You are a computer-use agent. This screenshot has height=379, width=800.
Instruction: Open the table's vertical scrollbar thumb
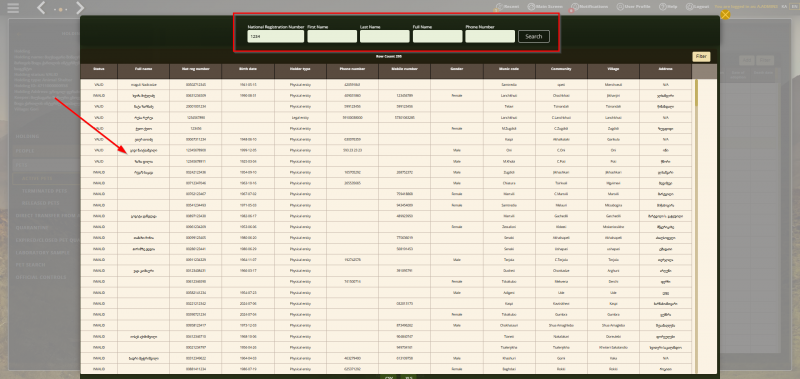click(x=696, y=93)
